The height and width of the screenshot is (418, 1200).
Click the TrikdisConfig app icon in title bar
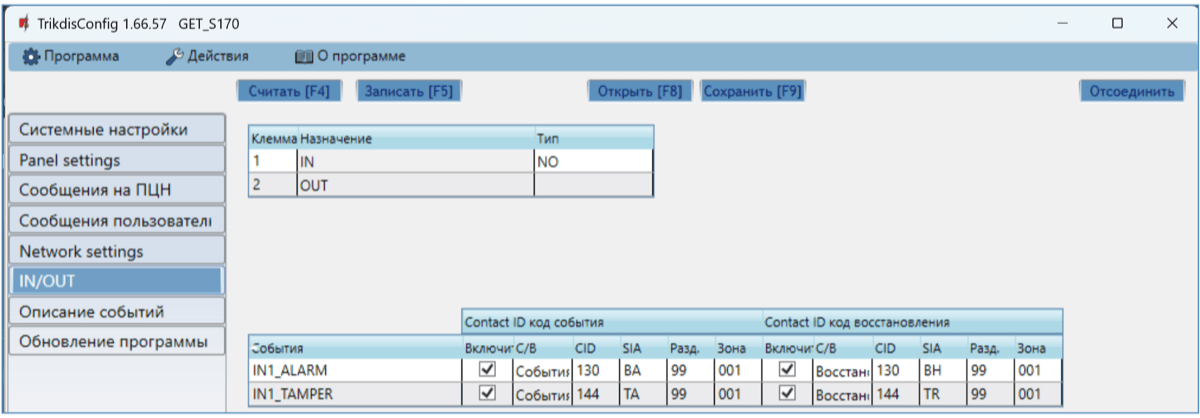(23, 23)
